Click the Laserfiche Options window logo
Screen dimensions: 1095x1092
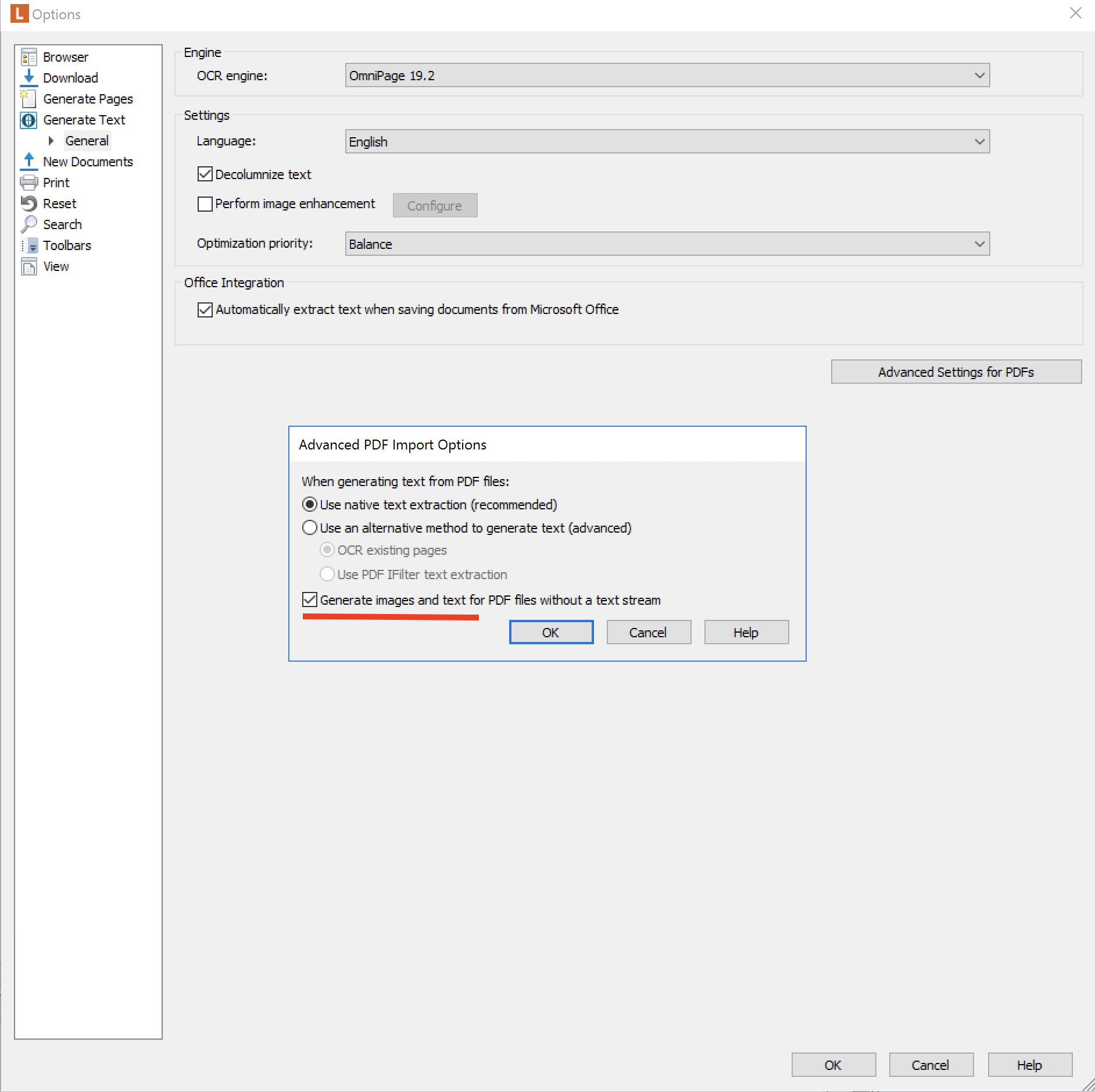pyautogui.click(x=19, y=13)
